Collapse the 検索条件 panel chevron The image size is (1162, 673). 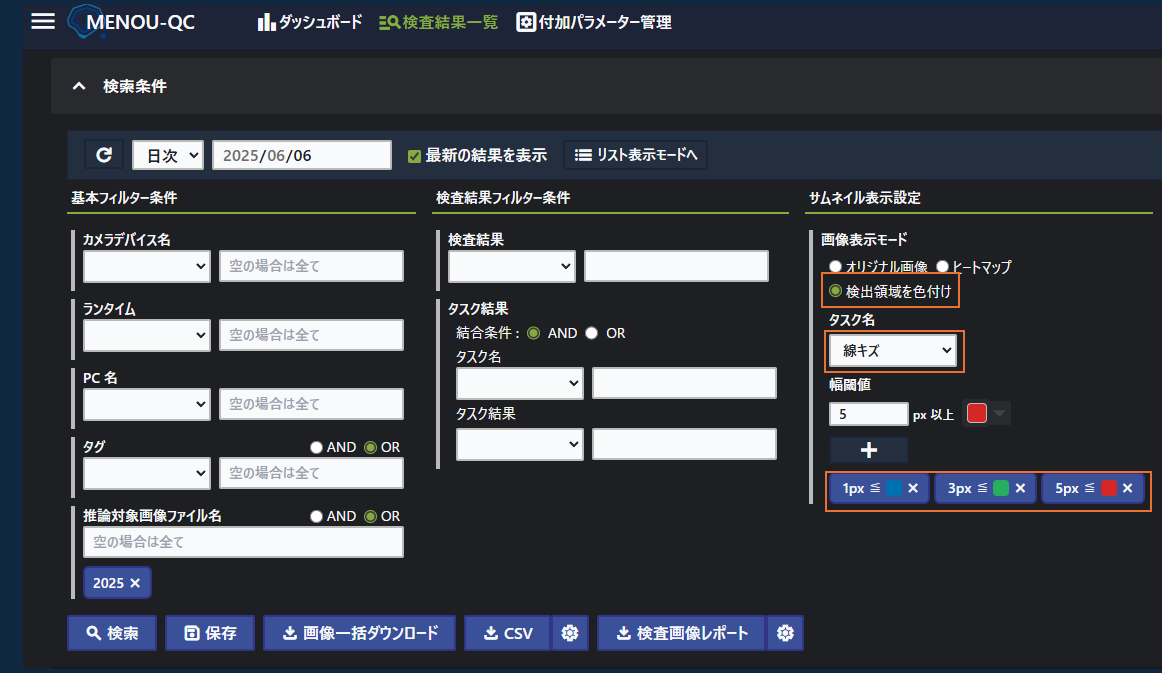(79, 87)
